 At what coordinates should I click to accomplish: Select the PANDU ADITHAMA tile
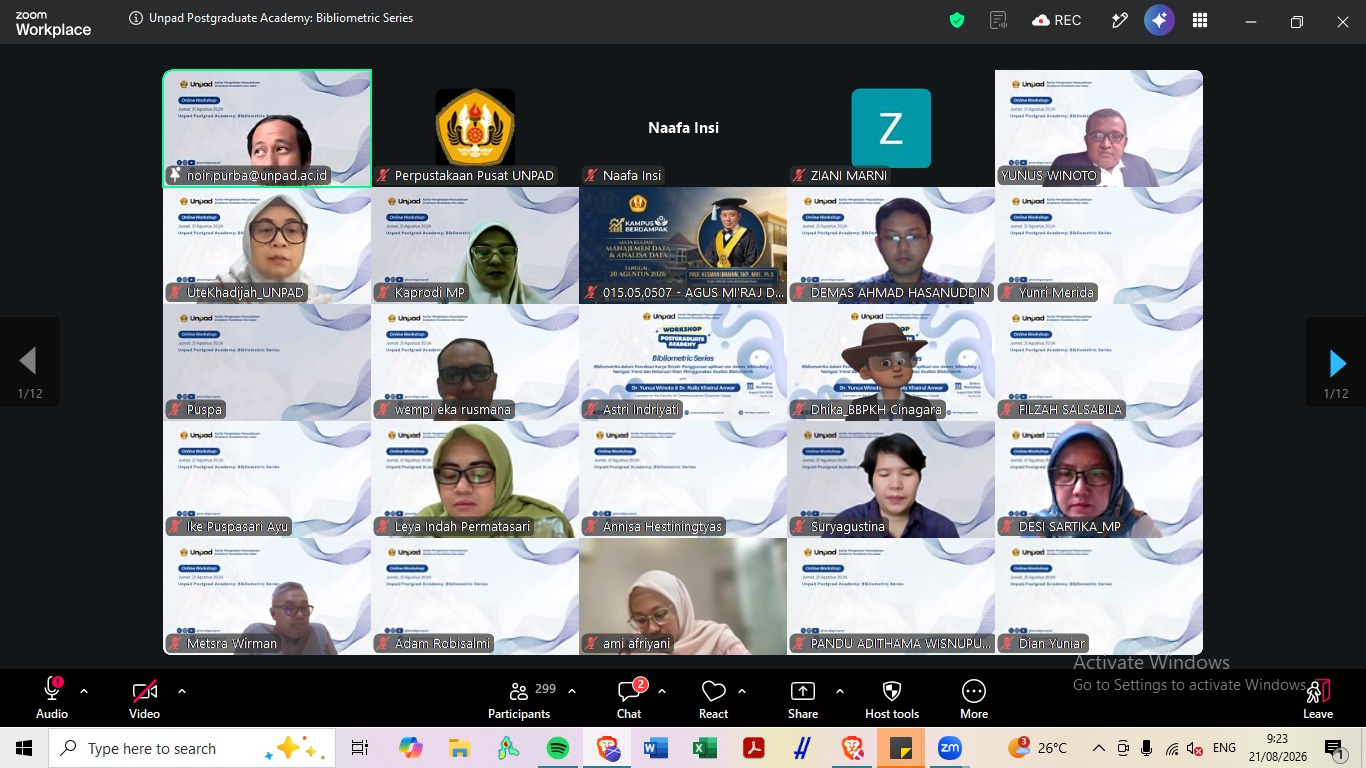[x=891, y=597]
